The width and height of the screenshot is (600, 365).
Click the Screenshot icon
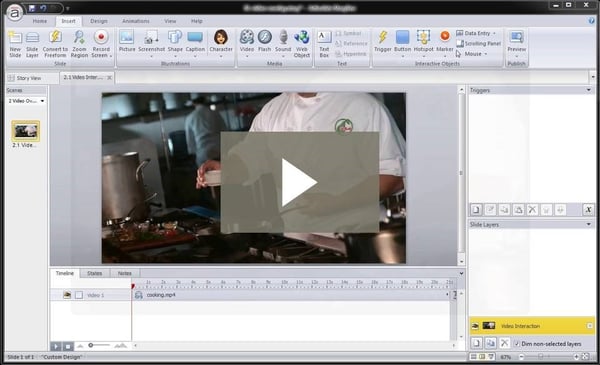click(x=151, y=37)
